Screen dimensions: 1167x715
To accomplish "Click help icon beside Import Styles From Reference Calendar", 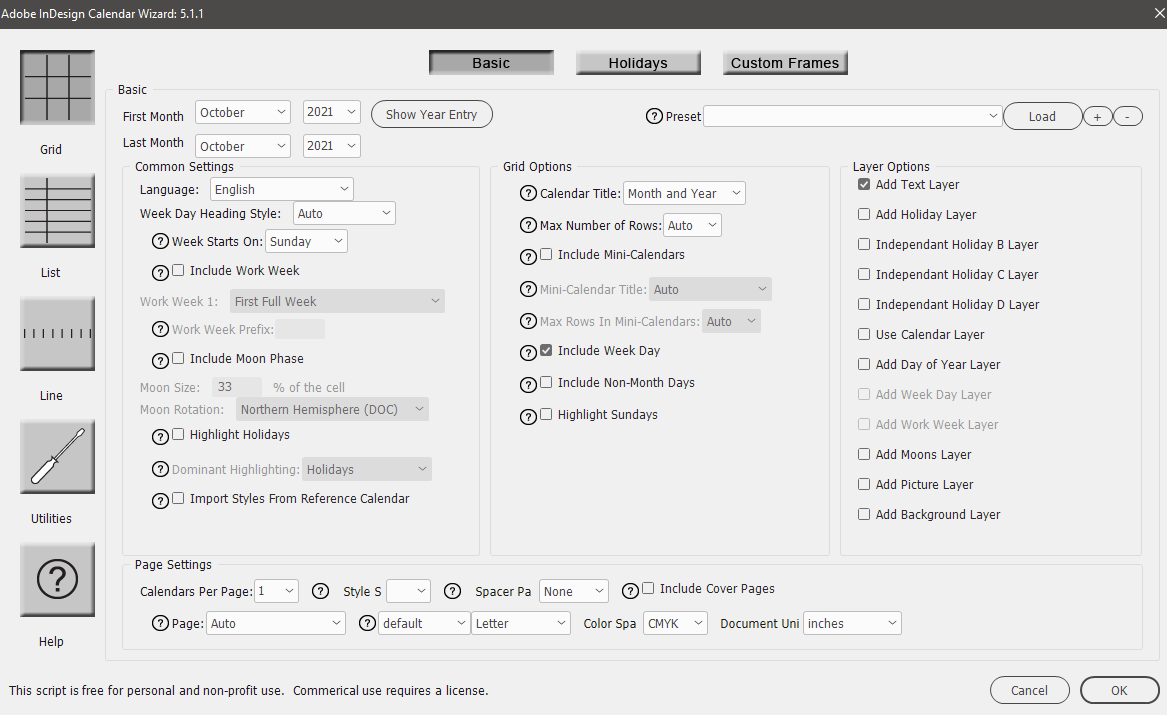I will 160,501.
